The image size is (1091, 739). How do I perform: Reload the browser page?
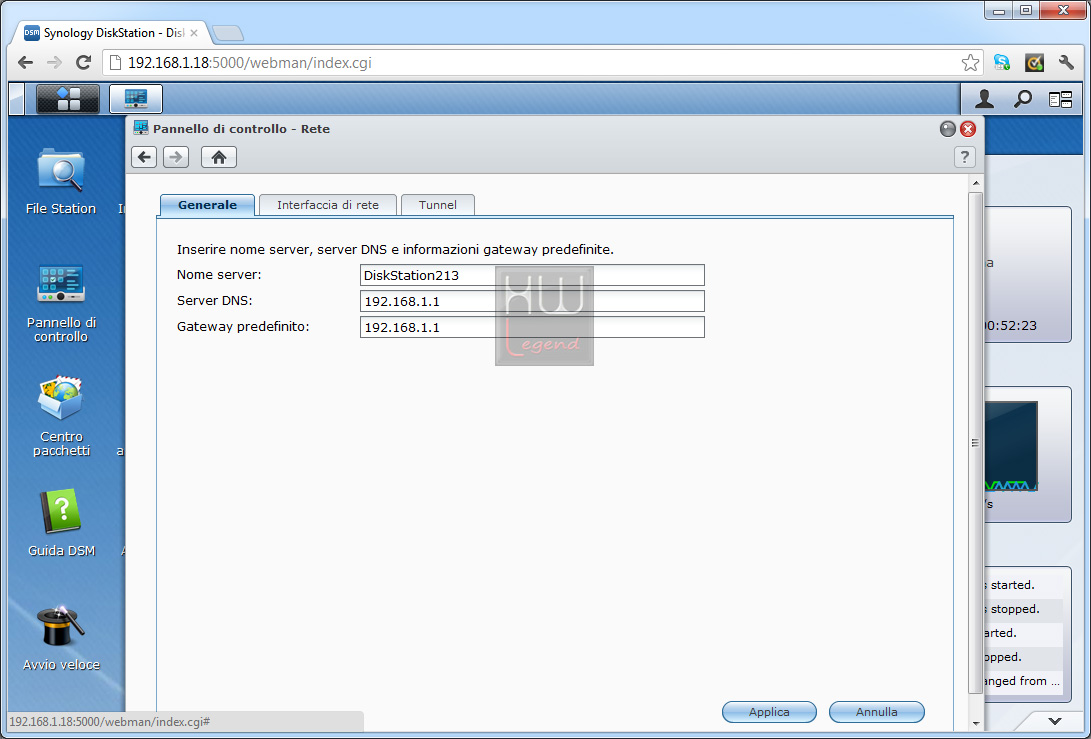point(83,63)
